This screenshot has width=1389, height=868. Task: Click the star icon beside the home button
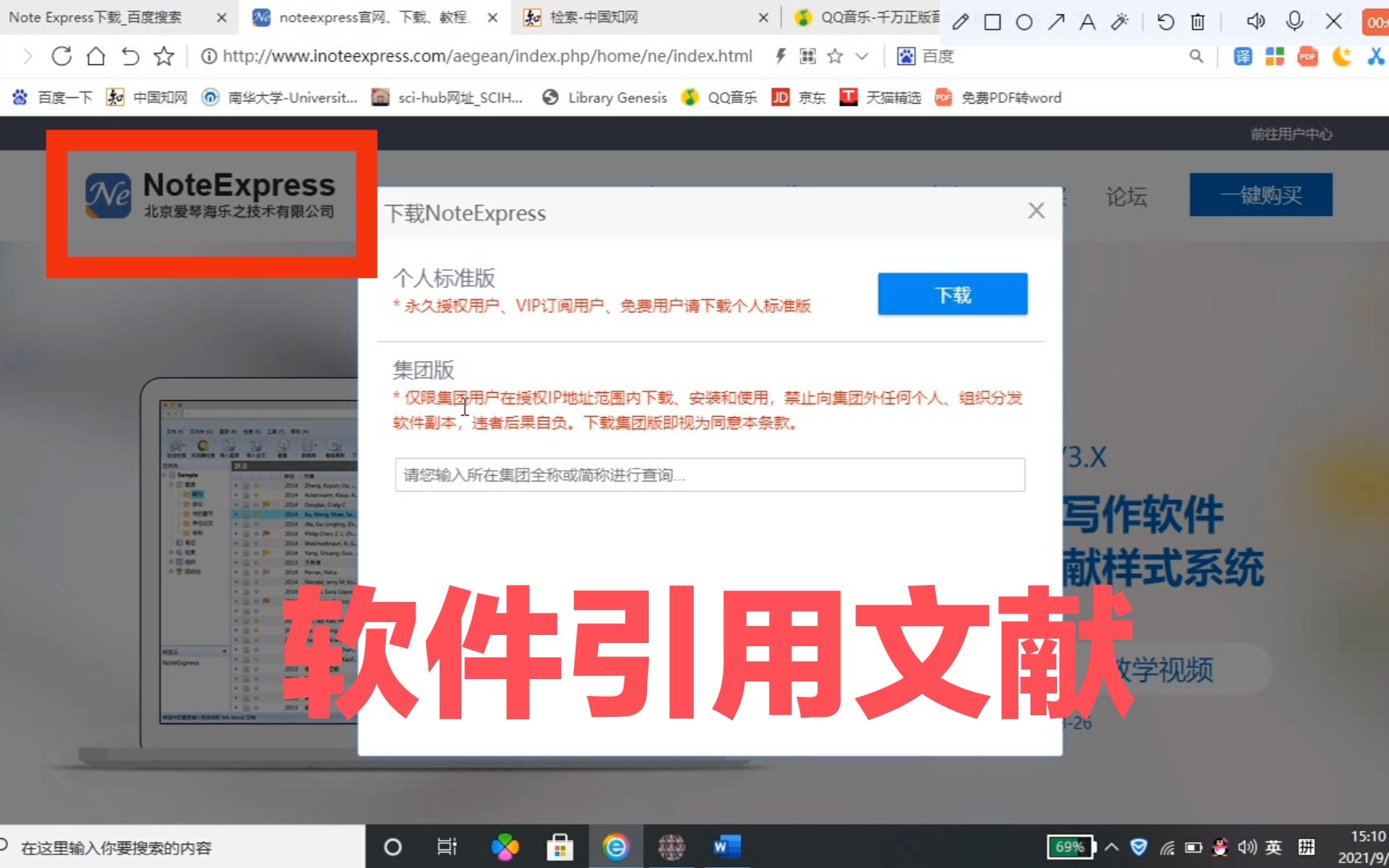164,55
